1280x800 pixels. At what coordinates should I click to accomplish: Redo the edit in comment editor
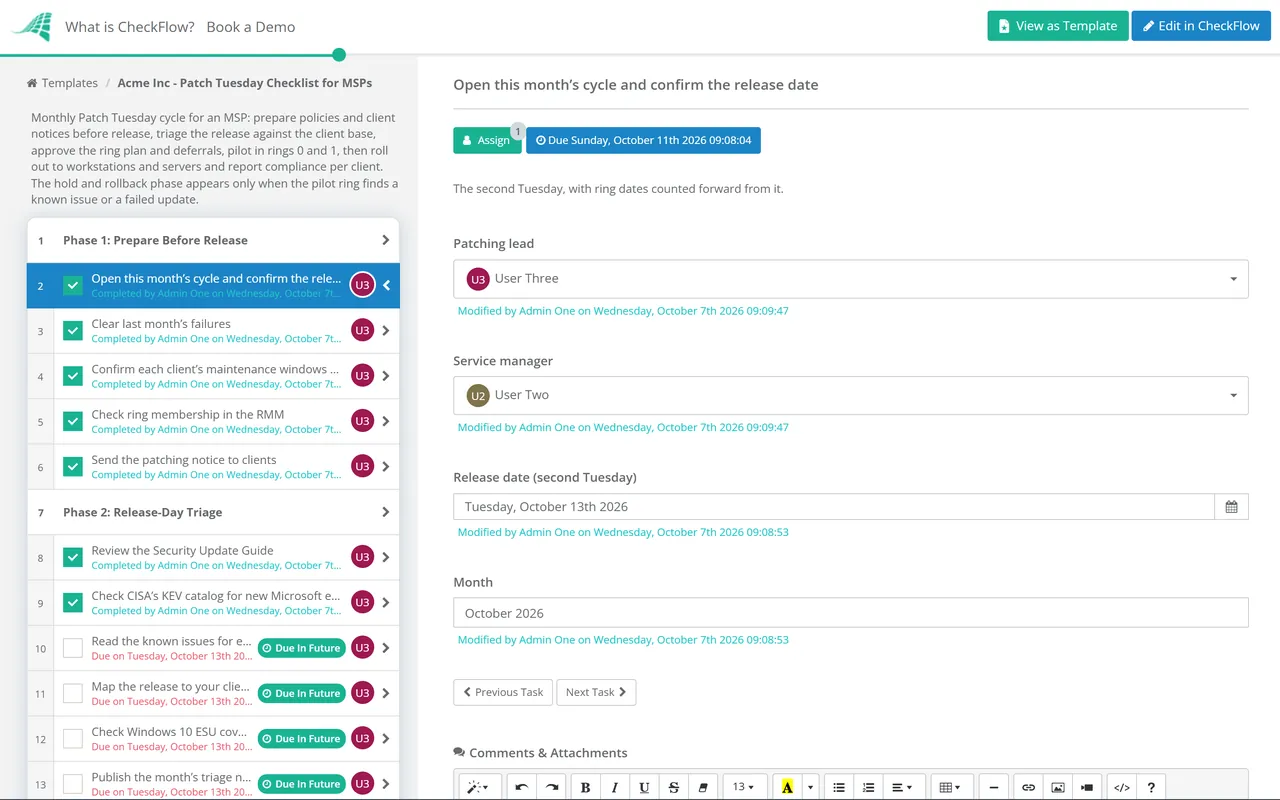551,787
